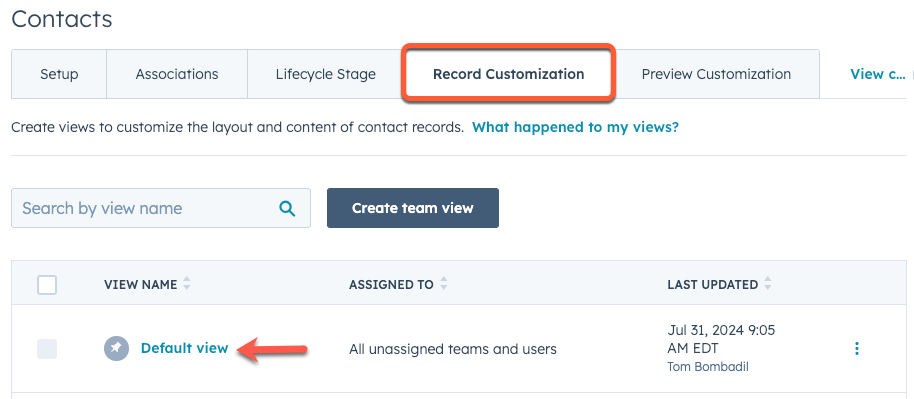Tick the Default view row checkbox
914x399 pixels.
click(47, 349)
